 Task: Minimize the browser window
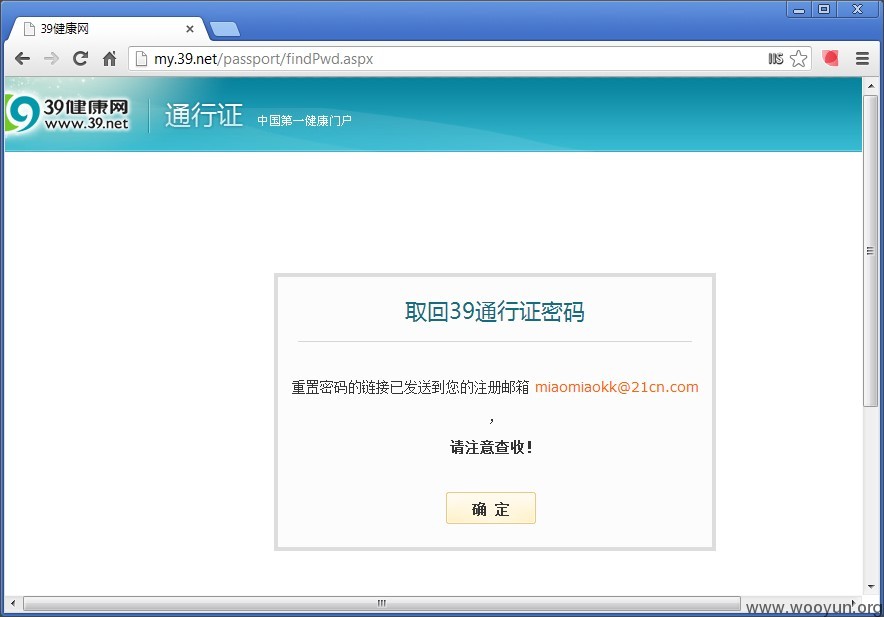pyautogui.click(x=799, y=10)
